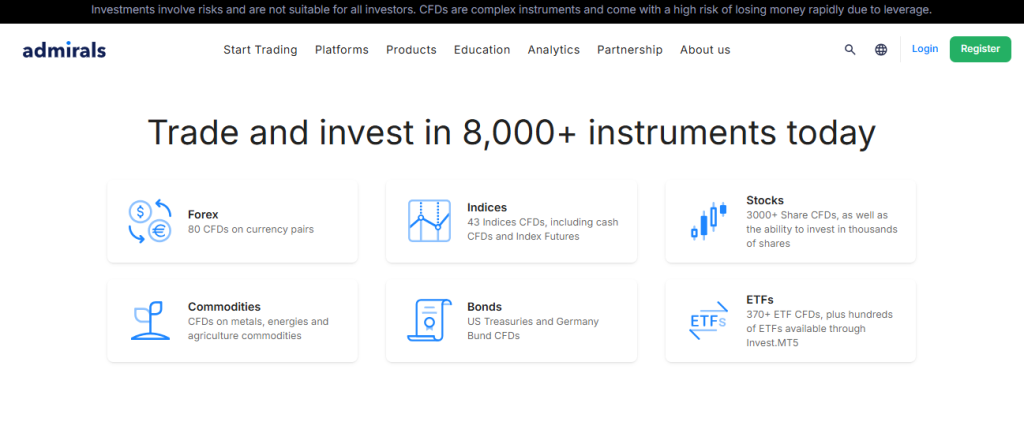Screen dimensions: 1024x444
Task: Click the Stocks candlestick icon
Action: tap(708, 221)
